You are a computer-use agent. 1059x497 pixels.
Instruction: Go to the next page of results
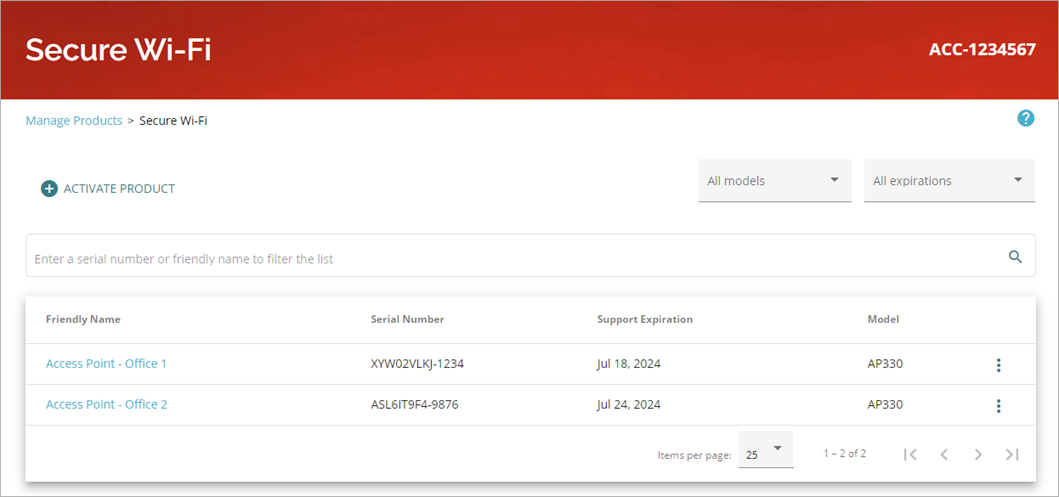(x=978, y=454)
